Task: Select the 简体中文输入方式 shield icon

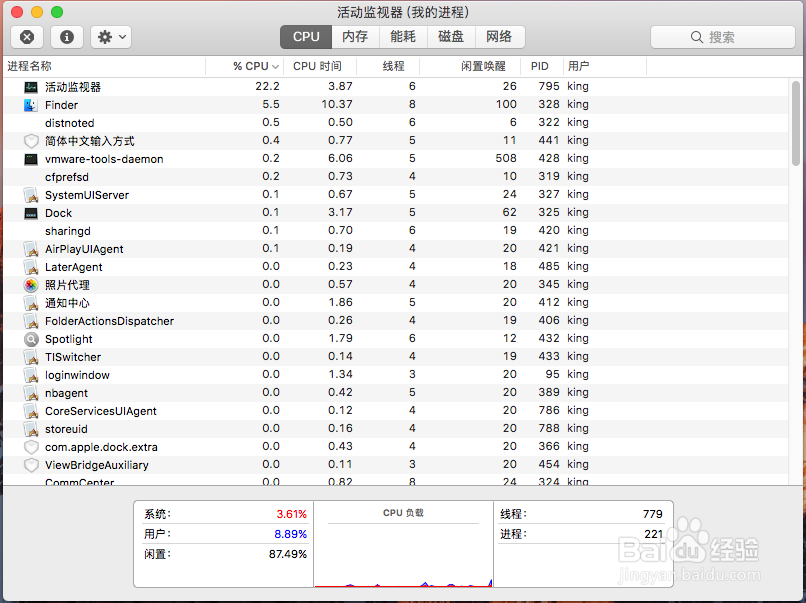Action: 31,141
